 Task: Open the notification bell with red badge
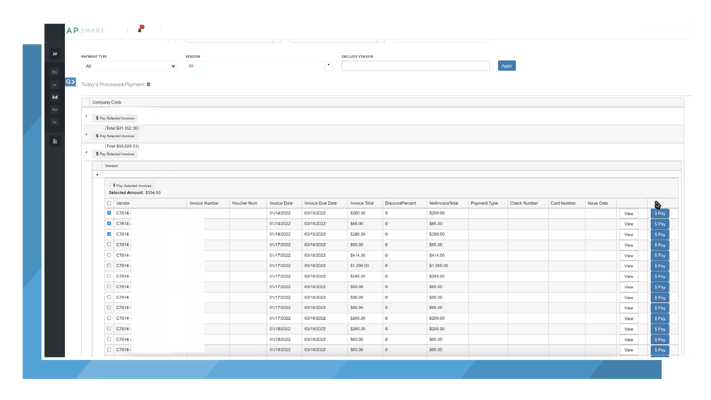click(x=141, y=29)
